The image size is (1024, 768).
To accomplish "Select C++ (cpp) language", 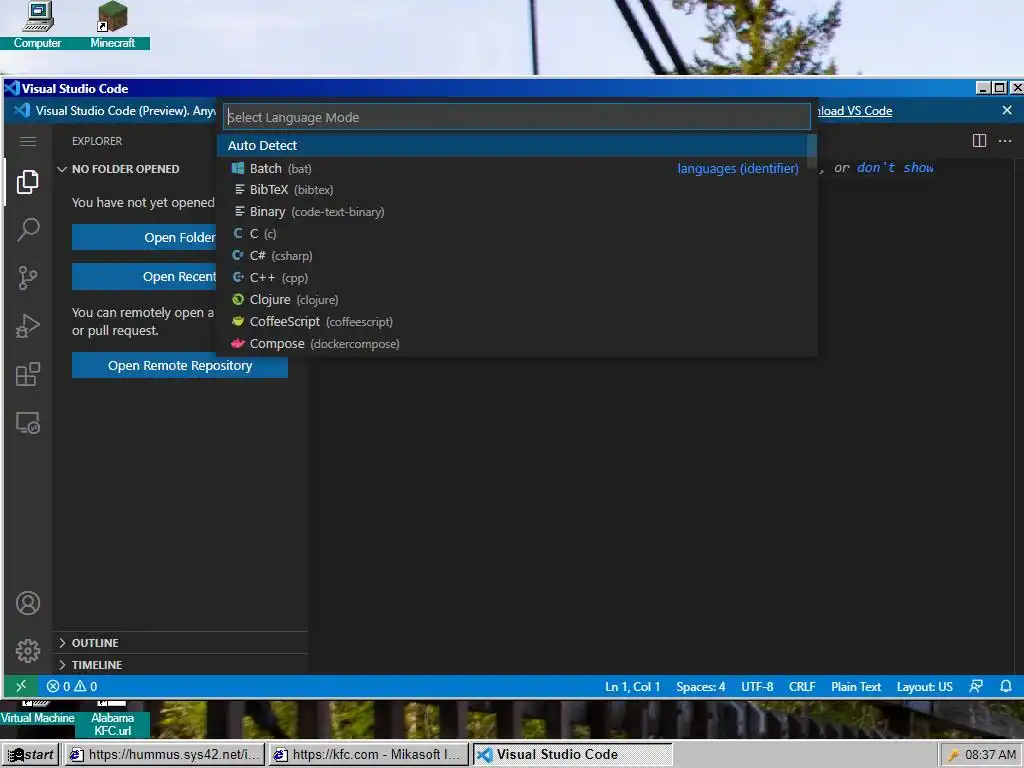I will (513, 278).
